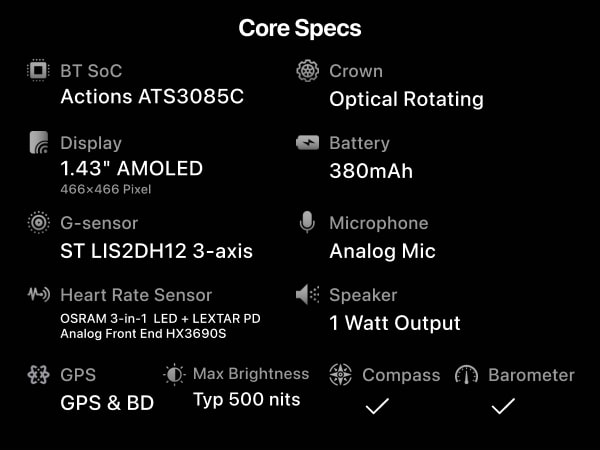Select the G-sensor target icon
The width and height of the screenshot is (600, 450).
tap(39, 222)
